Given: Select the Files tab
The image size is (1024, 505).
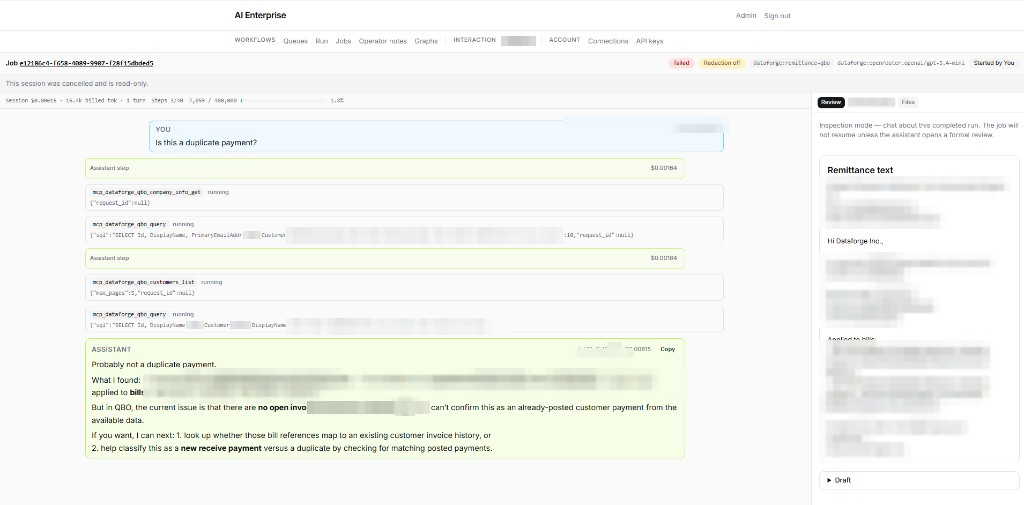Looking at the screenshot, I should 908,102.
